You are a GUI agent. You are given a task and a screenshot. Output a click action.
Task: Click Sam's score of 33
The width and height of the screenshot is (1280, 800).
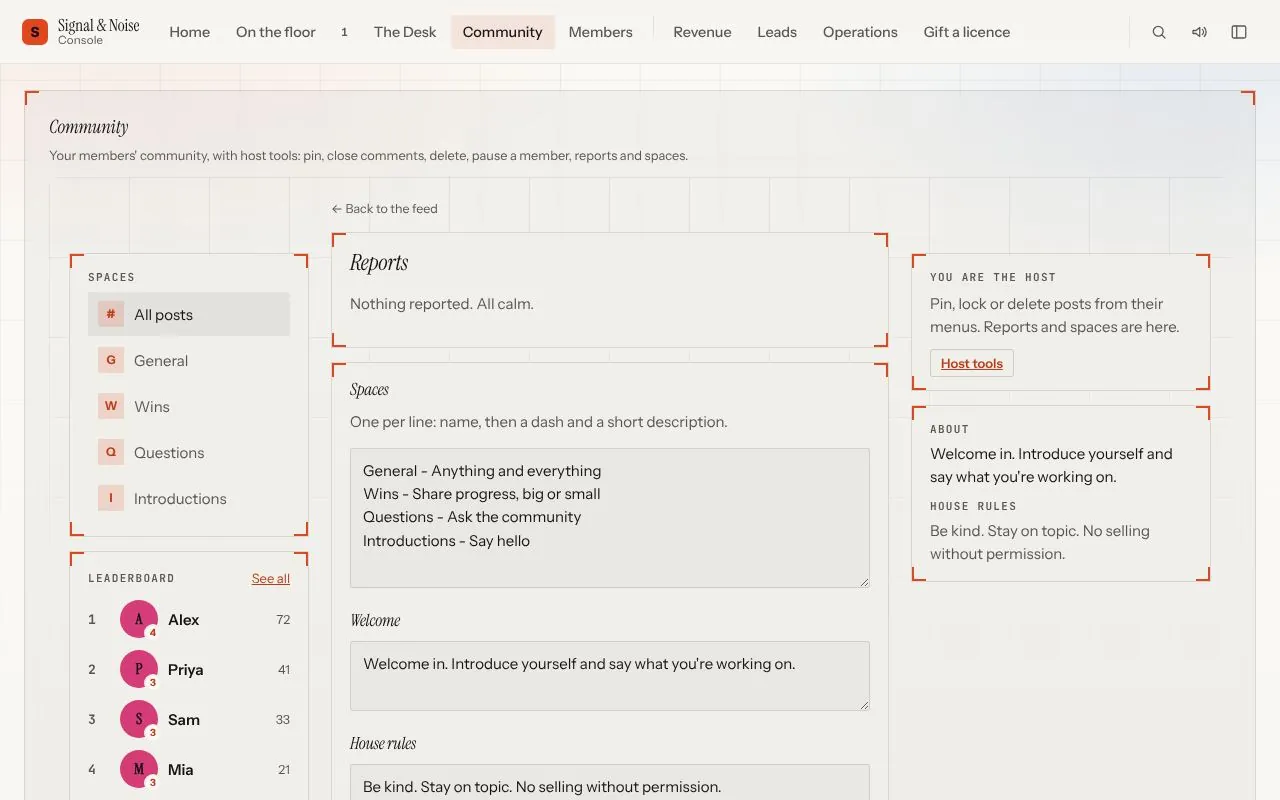click(283, 719)
